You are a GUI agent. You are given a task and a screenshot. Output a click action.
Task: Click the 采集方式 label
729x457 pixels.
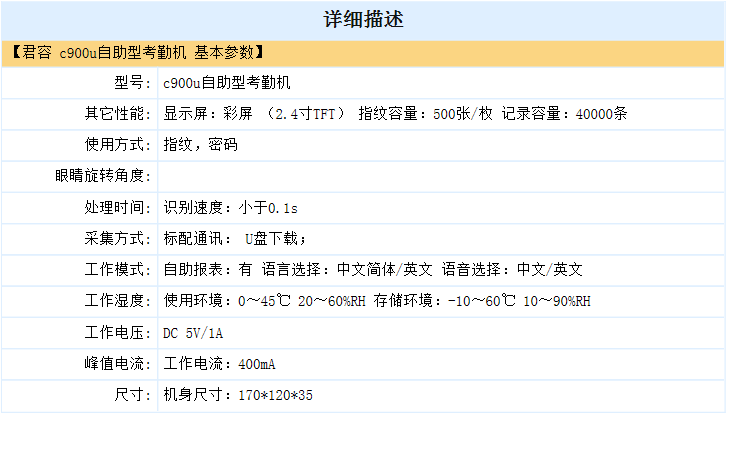(118, 238)
